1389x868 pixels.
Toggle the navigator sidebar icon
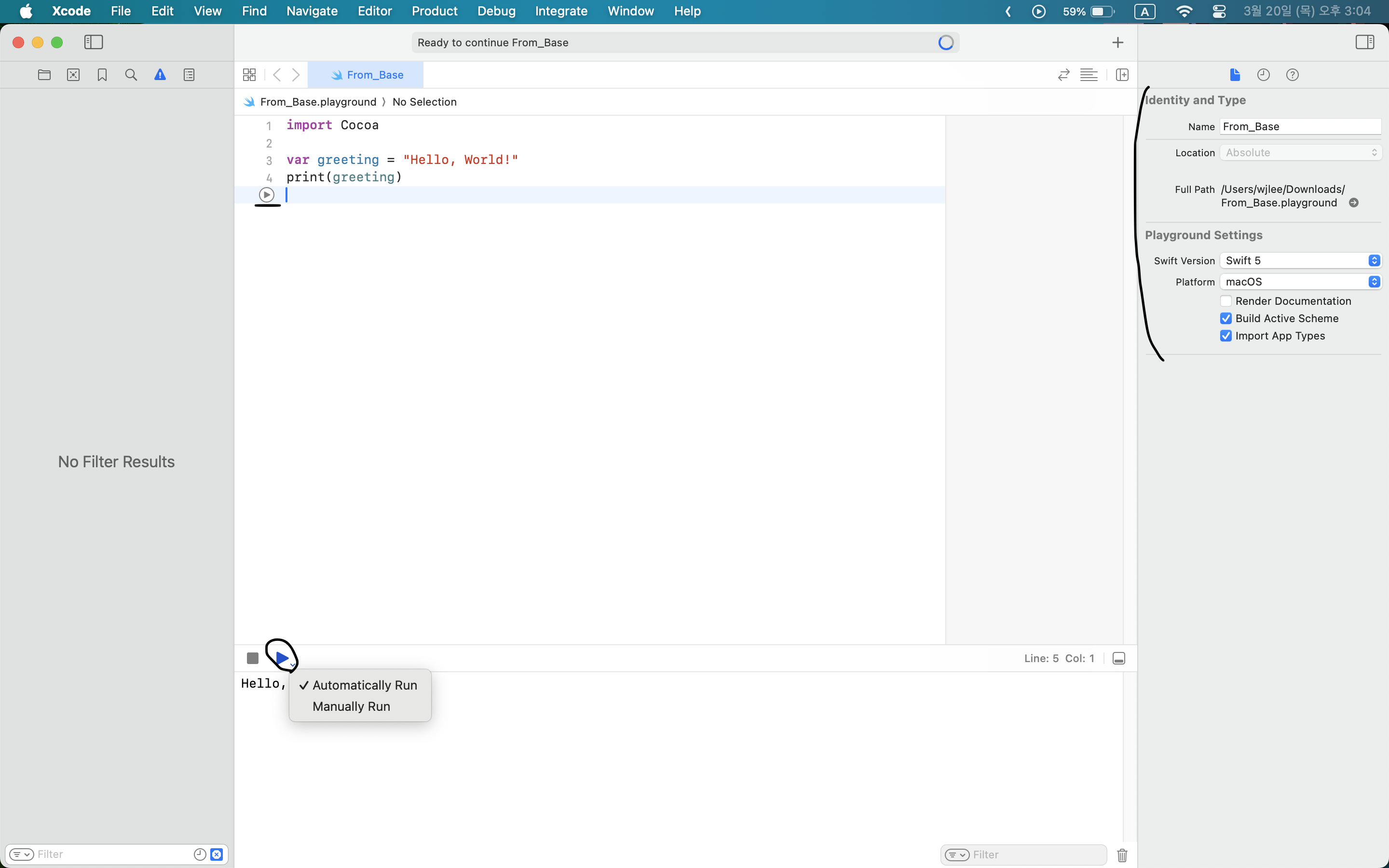(x=94, y=42)
